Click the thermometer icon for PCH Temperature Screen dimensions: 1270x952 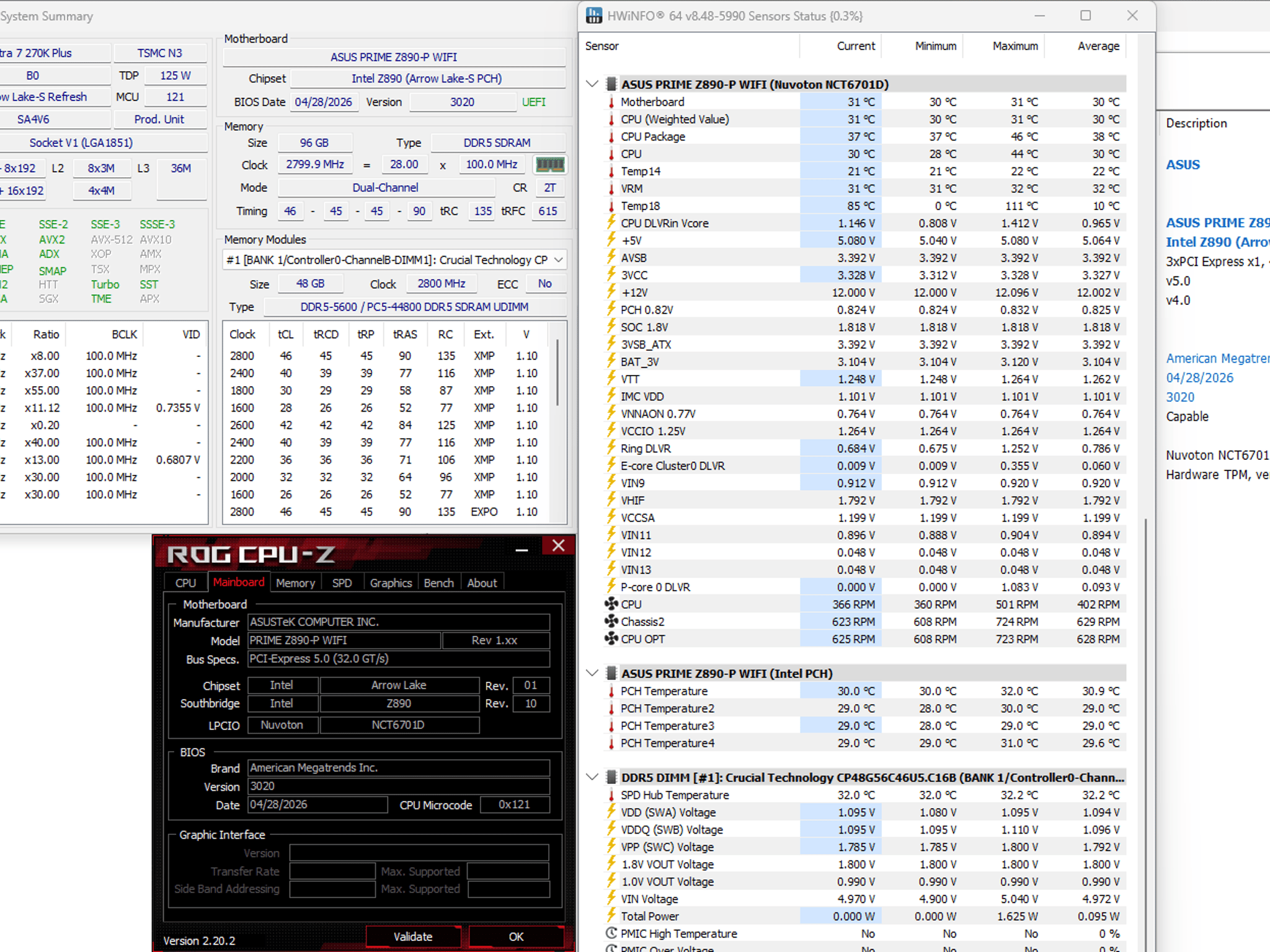tap(611, 691)
